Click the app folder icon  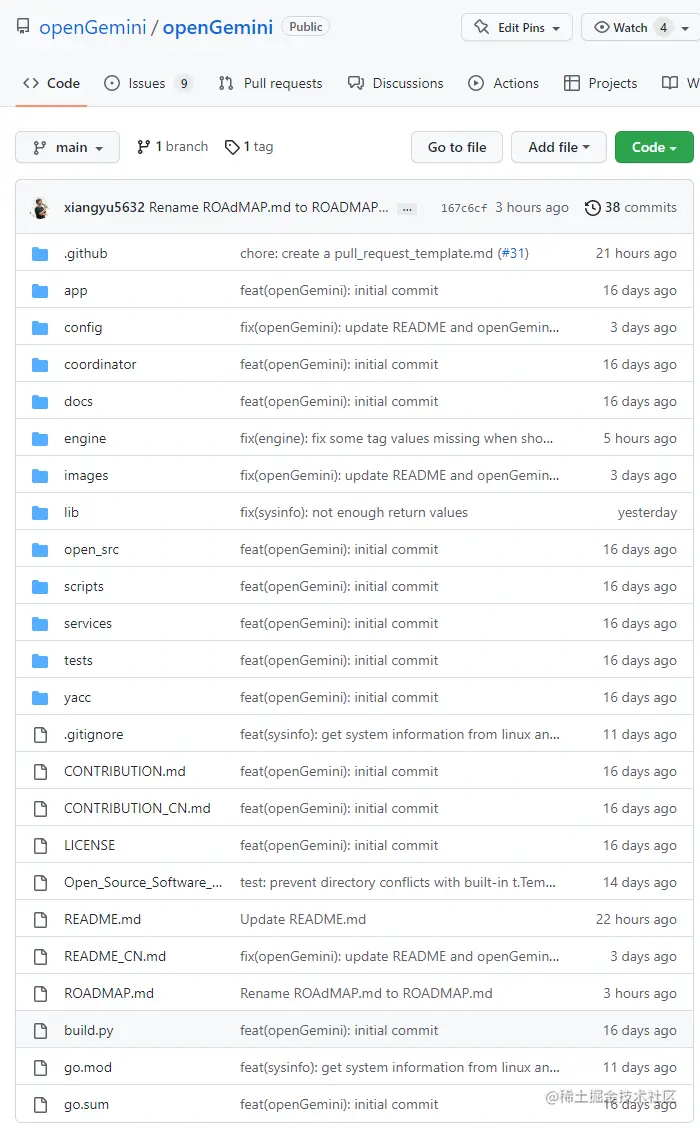tap(40, 291)
